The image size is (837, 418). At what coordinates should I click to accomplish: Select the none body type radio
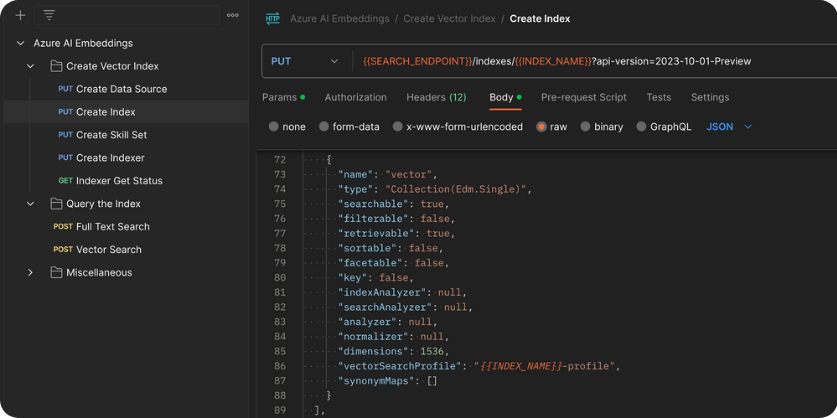pos(274,127)
